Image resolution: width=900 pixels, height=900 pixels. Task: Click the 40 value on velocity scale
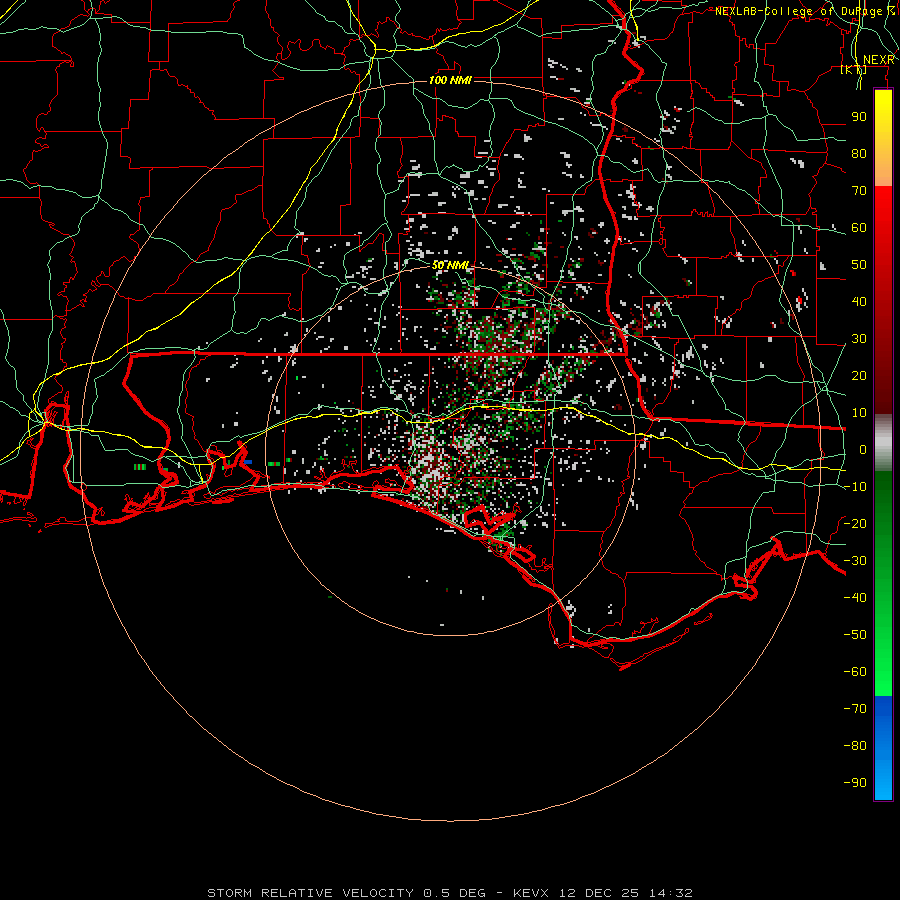(859, 301)
